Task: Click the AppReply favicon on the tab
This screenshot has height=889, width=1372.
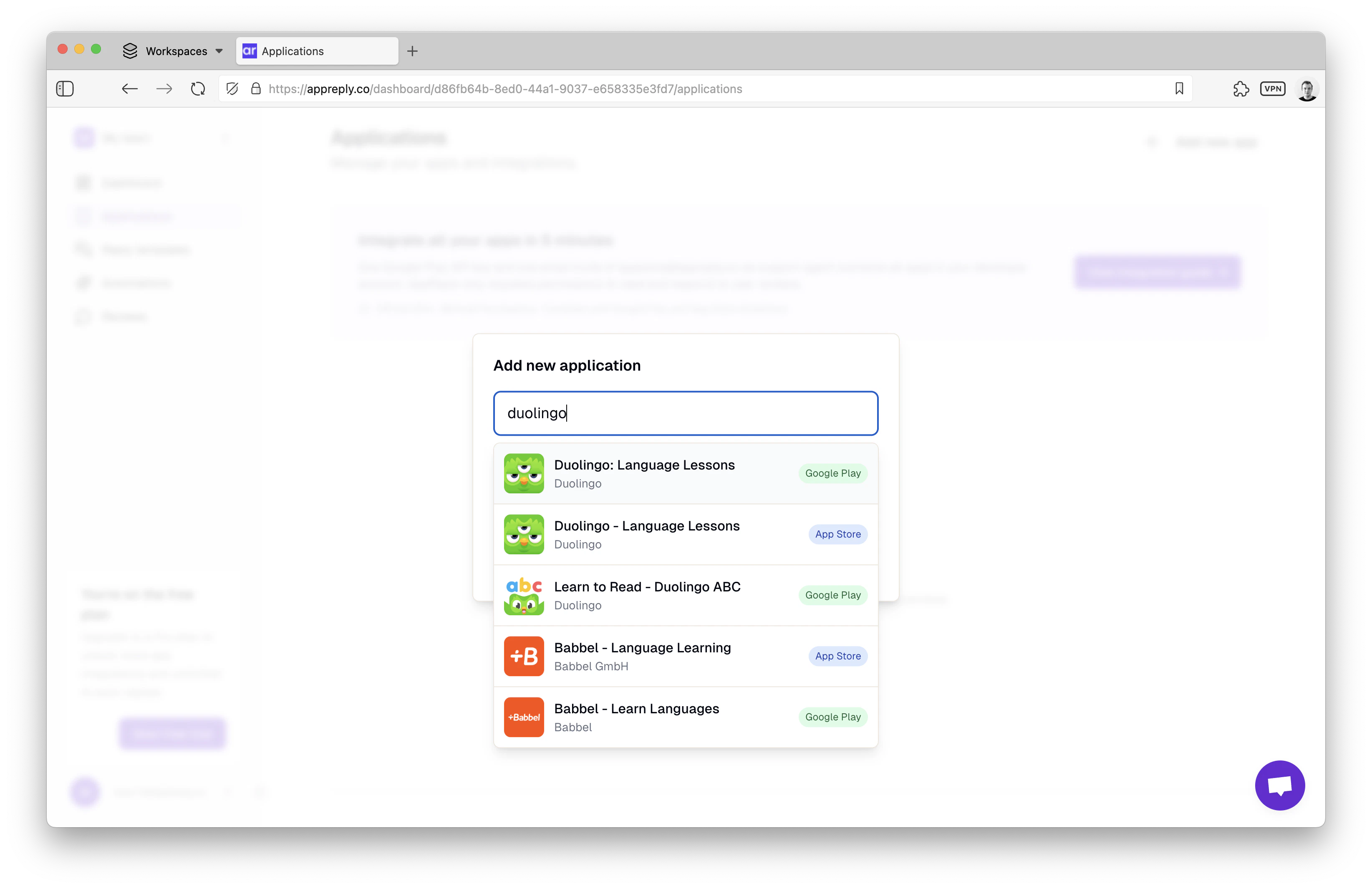Action: tap(250, 51)
